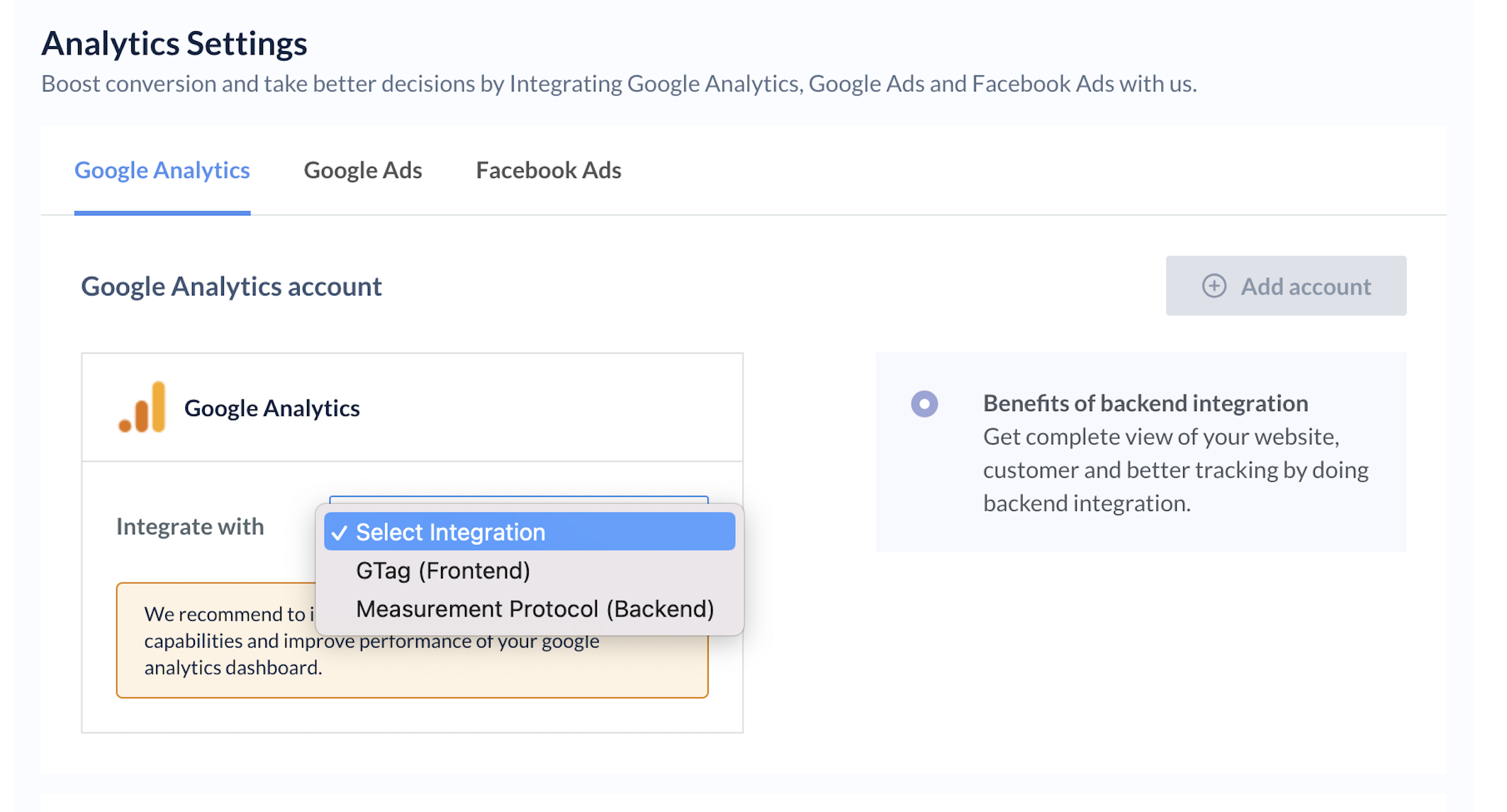Image resolution: width=1507 pixels, height=812 pixels.
Task: Click the Analytics Settings heading
Action: pos(174,43)
